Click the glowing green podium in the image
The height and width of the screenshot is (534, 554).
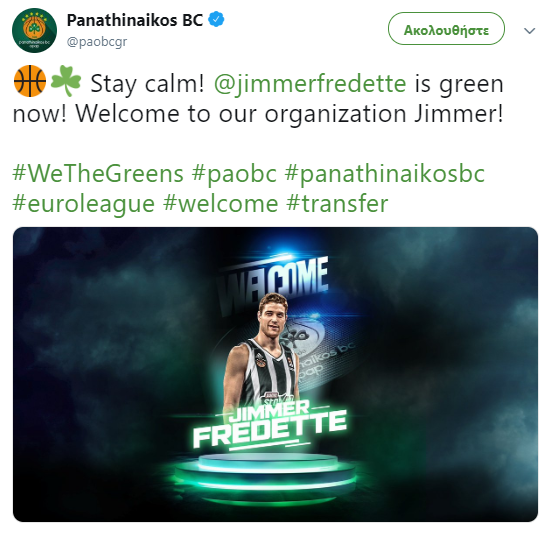(x=267, y=475)
